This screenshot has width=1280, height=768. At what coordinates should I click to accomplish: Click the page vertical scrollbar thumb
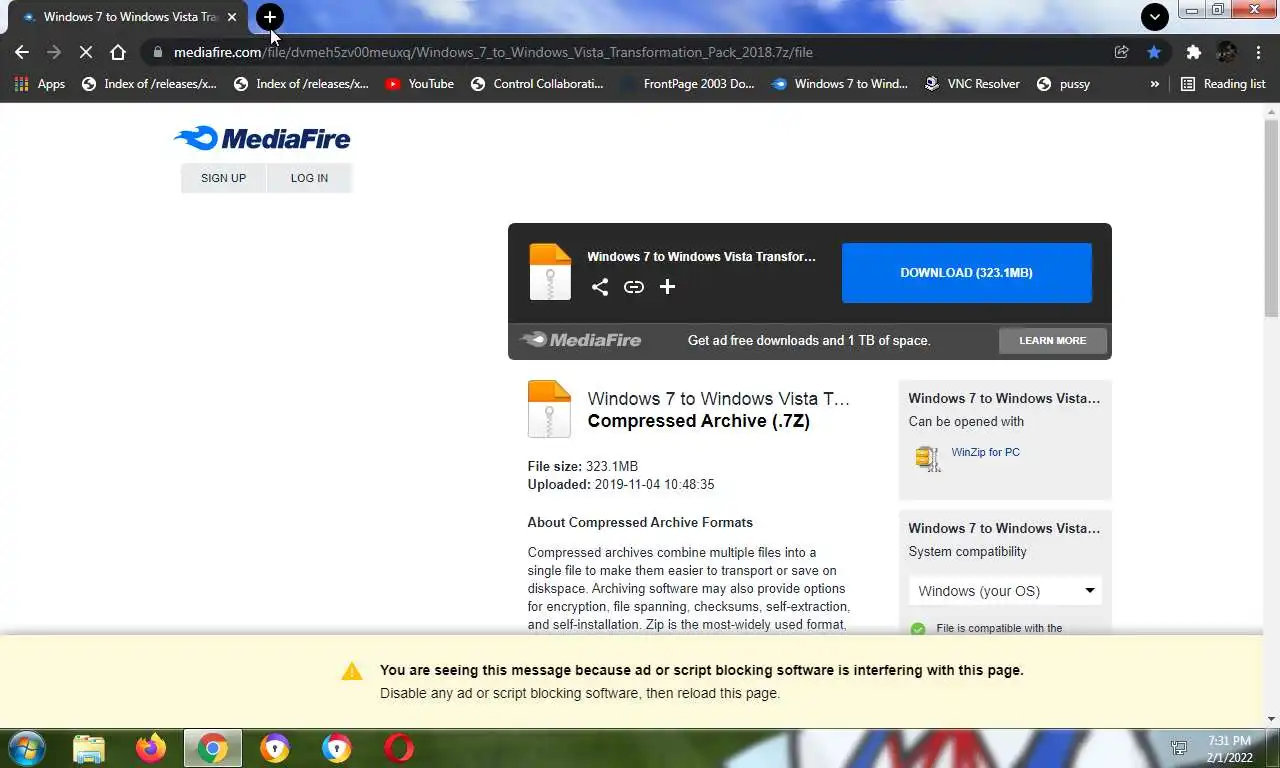1271,218
